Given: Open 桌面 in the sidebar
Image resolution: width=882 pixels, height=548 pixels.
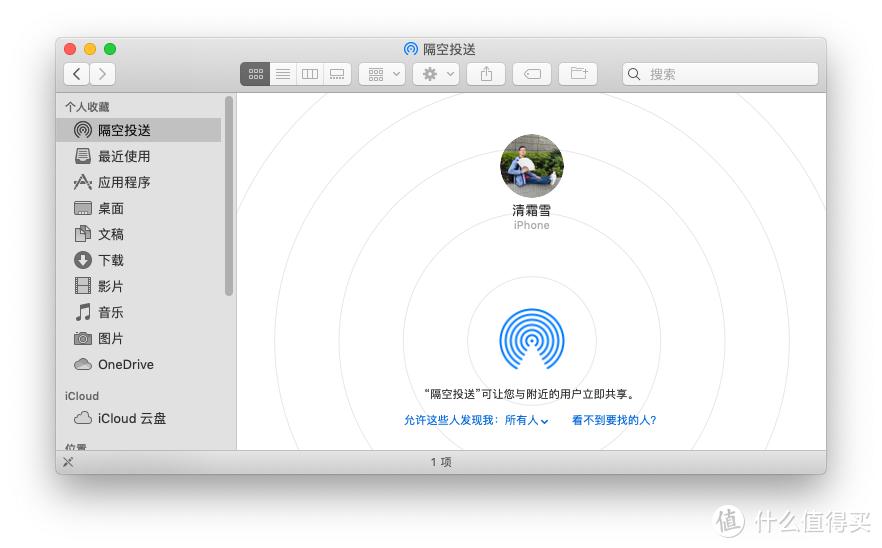Looking at the screenshot, I should (139, 208).
